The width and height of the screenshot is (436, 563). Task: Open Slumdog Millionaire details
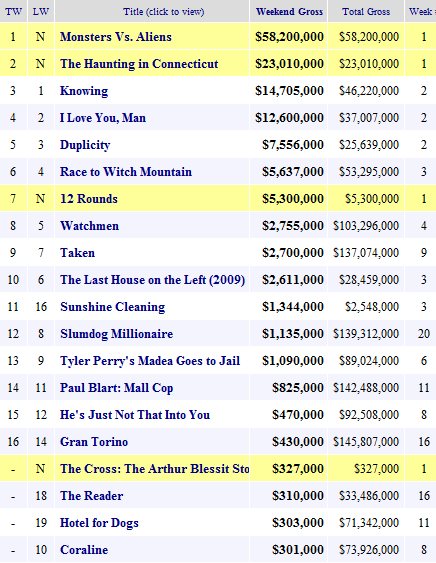tap(116, 334)
